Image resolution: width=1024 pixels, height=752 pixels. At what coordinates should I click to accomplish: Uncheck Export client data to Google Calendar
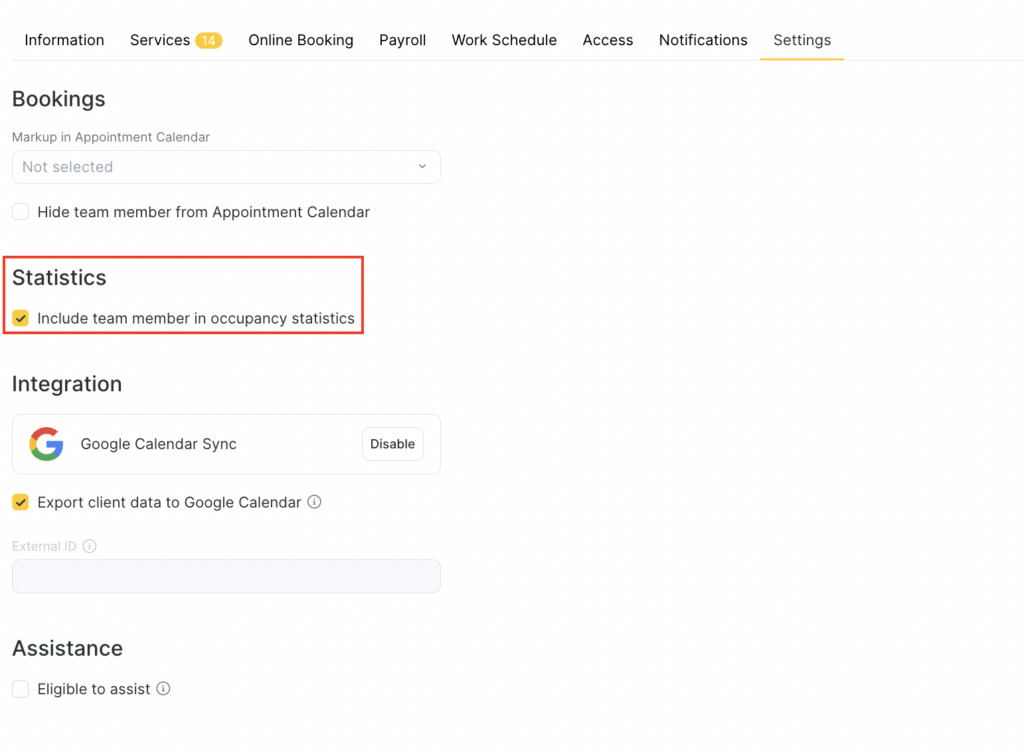[20, 502]
